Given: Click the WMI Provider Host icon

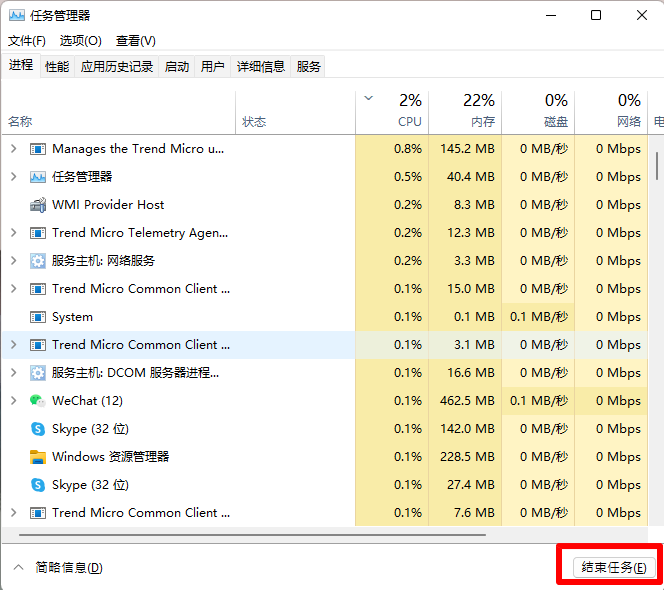Looking at the screenshot, I should click(x=38, y=205).
